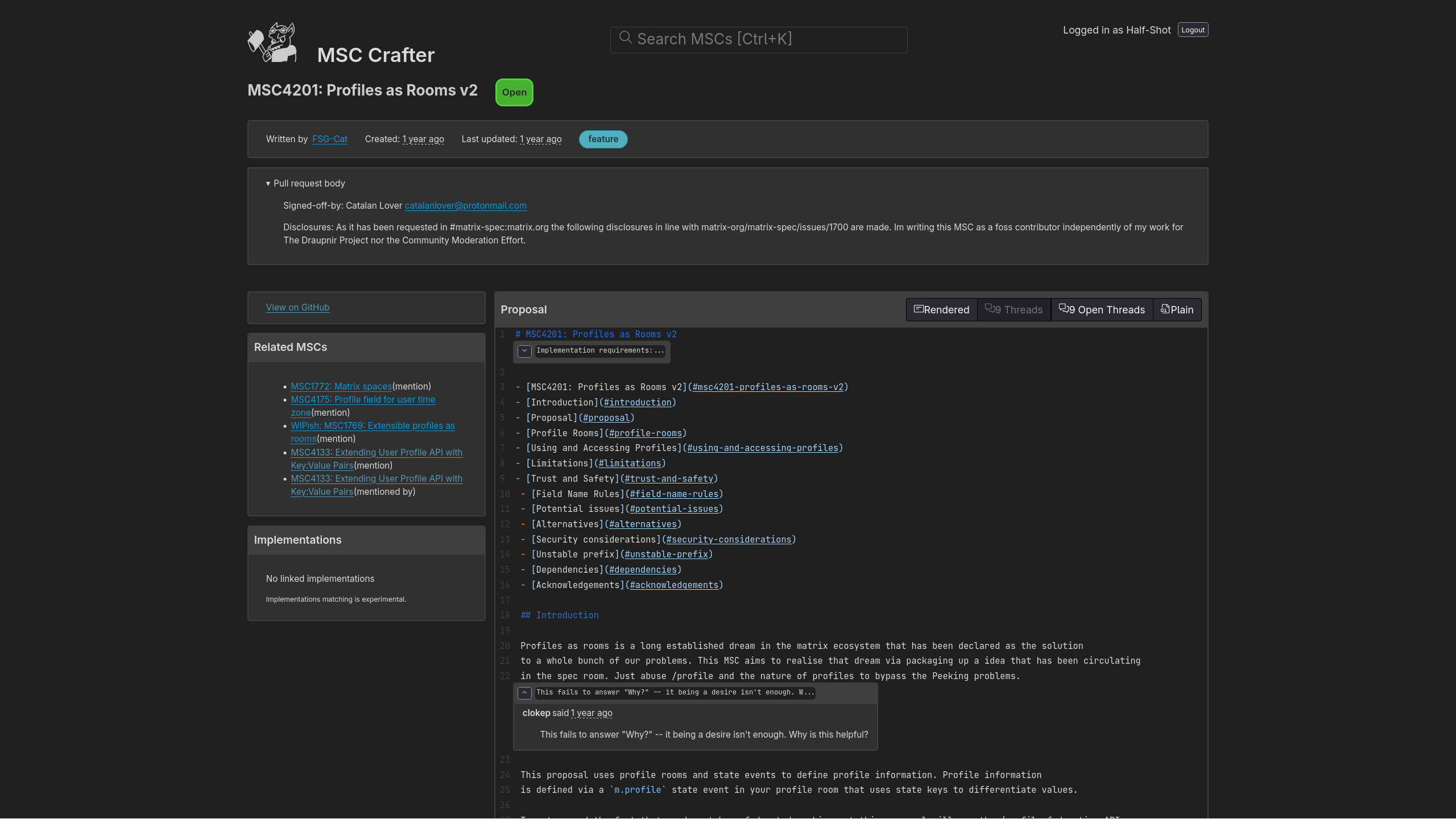Select the Plain view document icon

click(1165, 309)
